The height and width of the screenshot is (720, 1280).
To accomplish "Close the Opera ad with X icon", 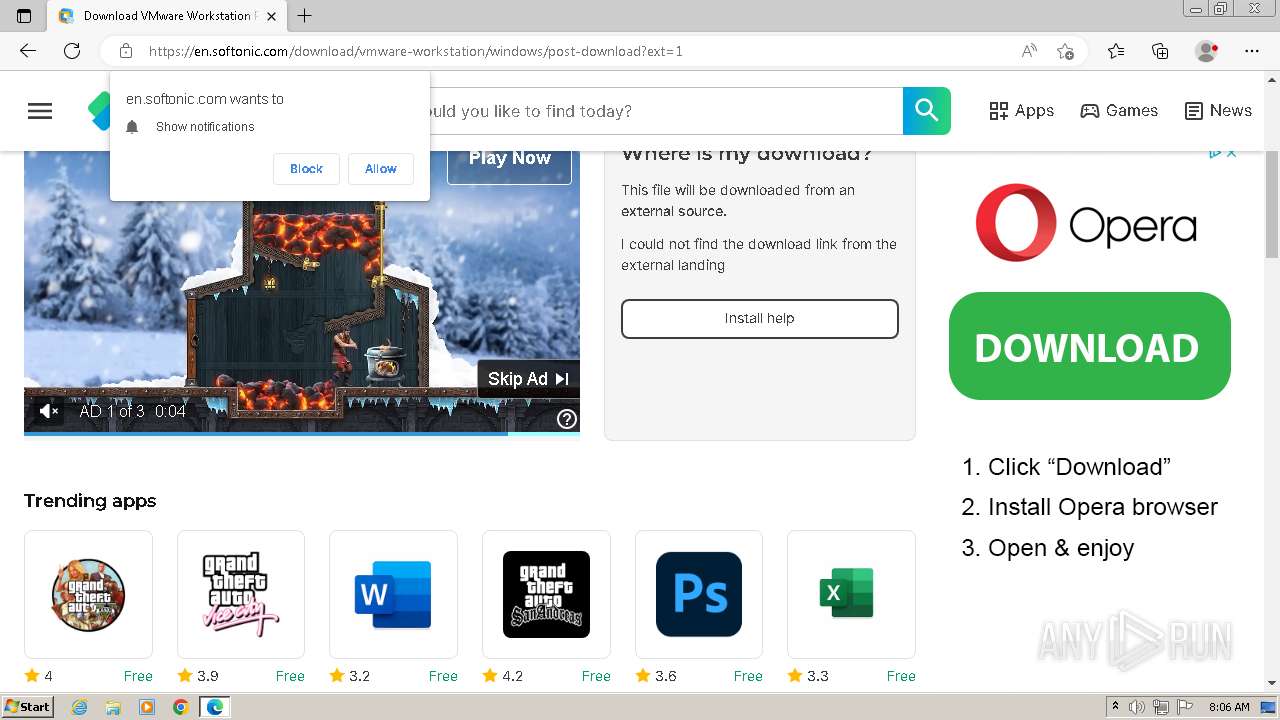I will 1232,153.
